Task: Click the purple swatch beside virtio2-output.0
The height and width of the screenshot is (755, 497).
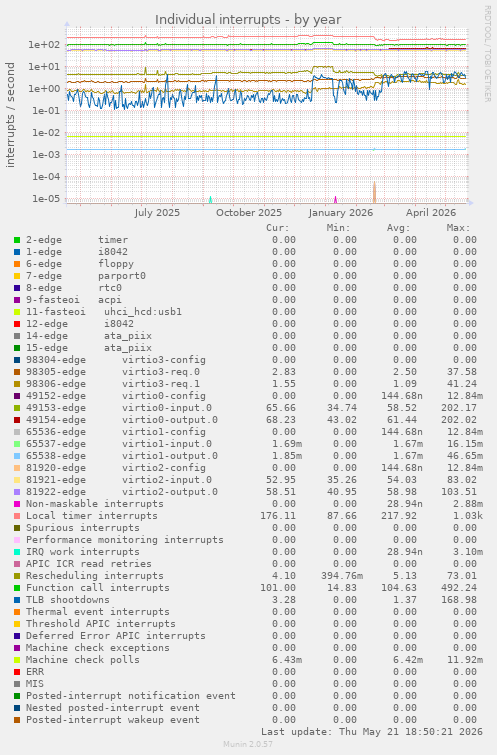Action: [17, 492]
